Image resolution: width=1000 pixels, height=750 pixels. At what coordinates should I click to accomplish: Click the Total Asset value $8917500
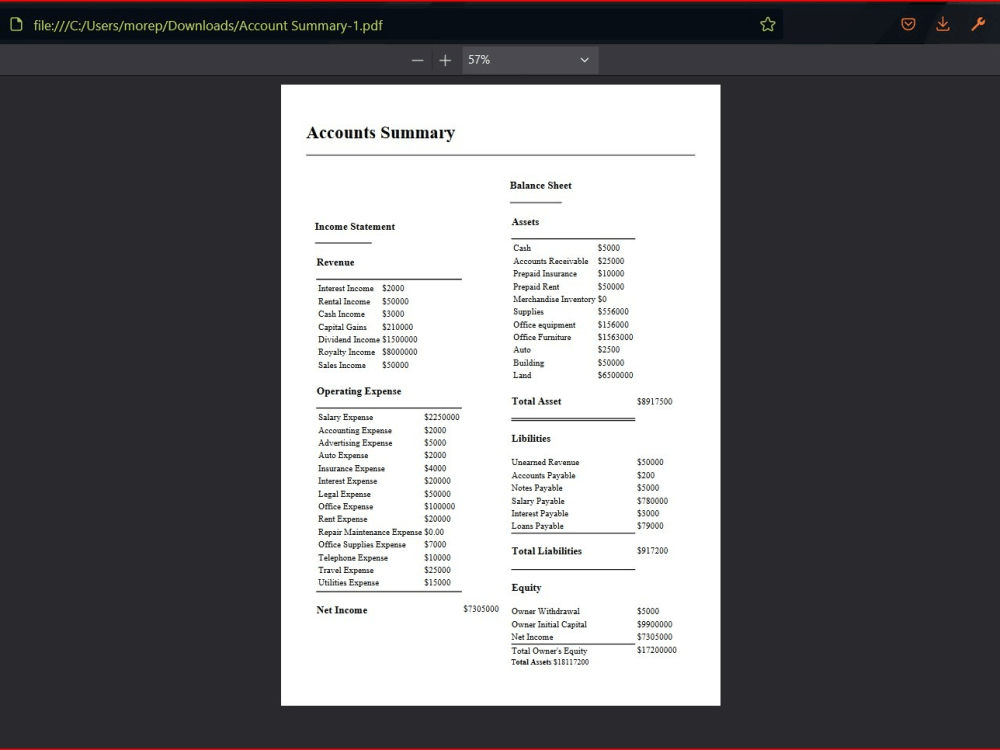pos(654,402)
